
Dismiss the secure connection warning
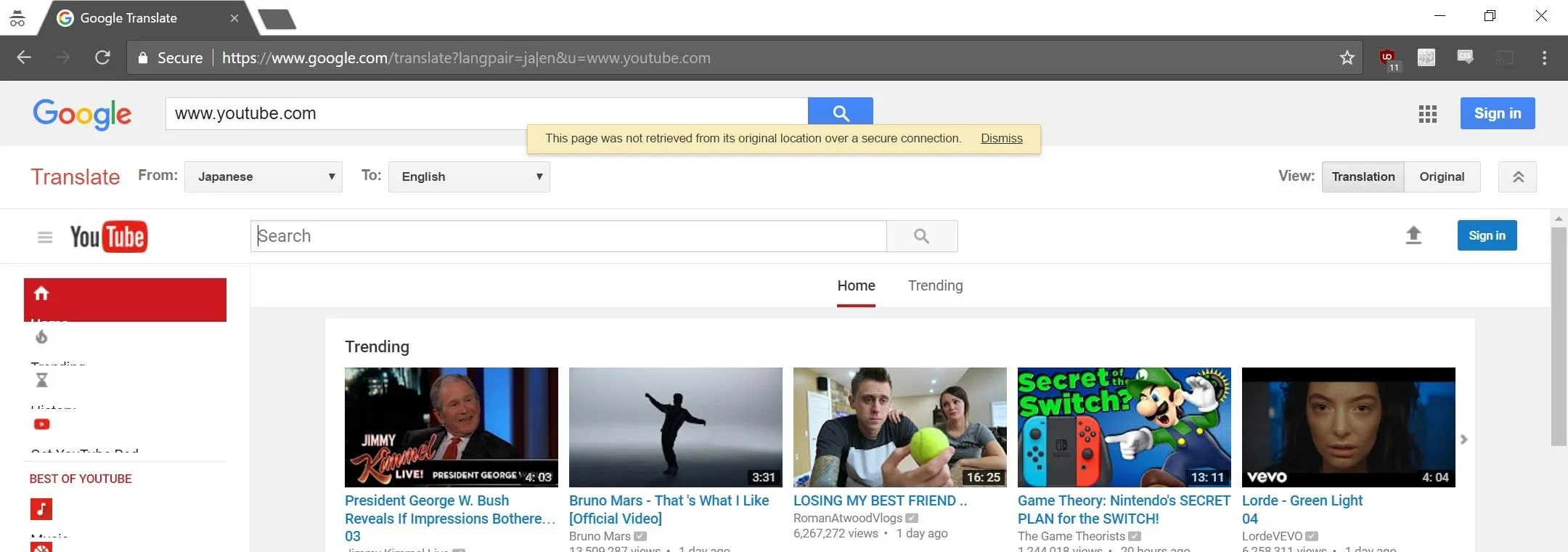1001,138
